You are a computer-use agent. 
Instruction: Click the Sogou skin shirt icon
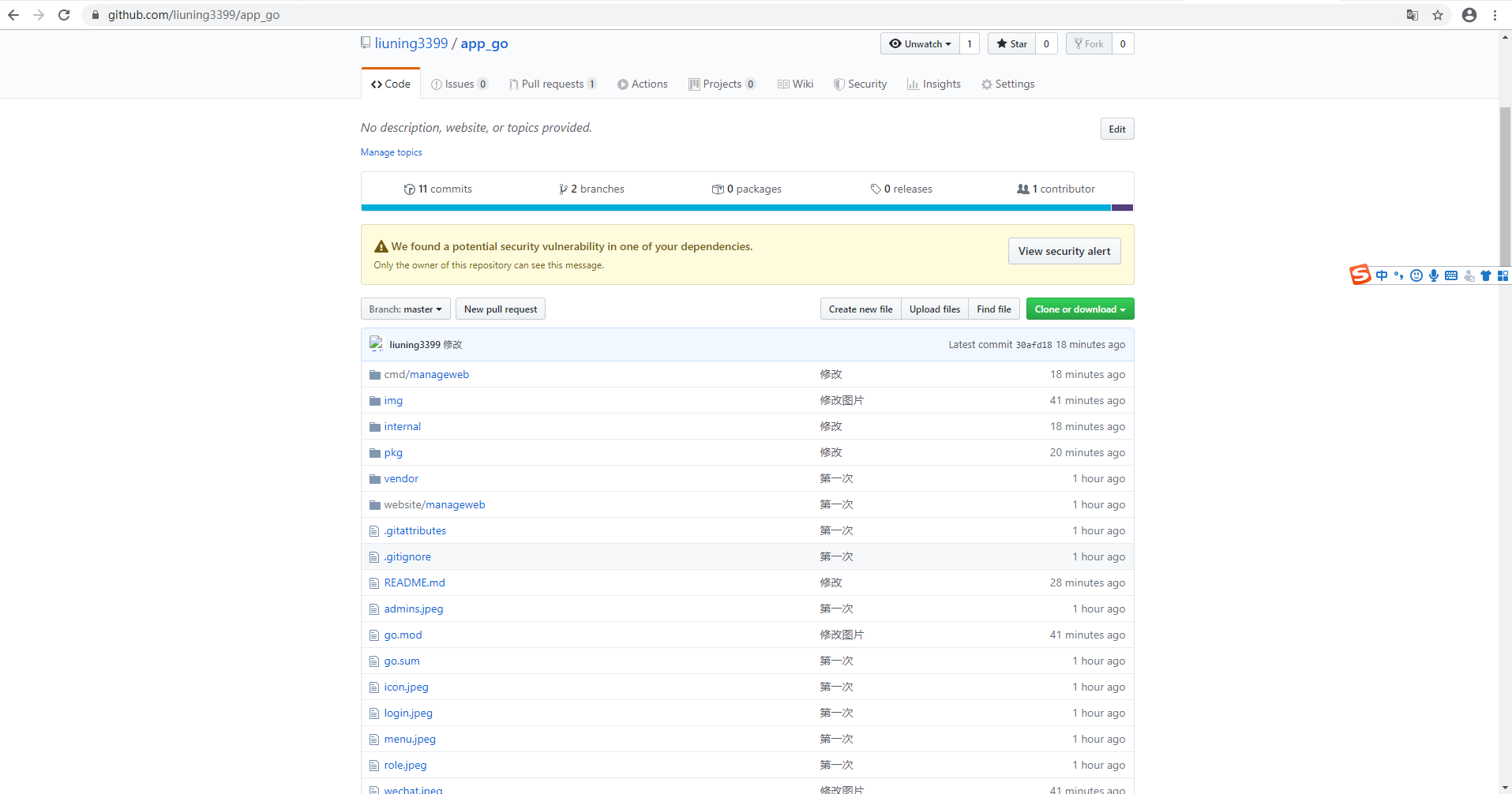click(x=1486, y=275)
